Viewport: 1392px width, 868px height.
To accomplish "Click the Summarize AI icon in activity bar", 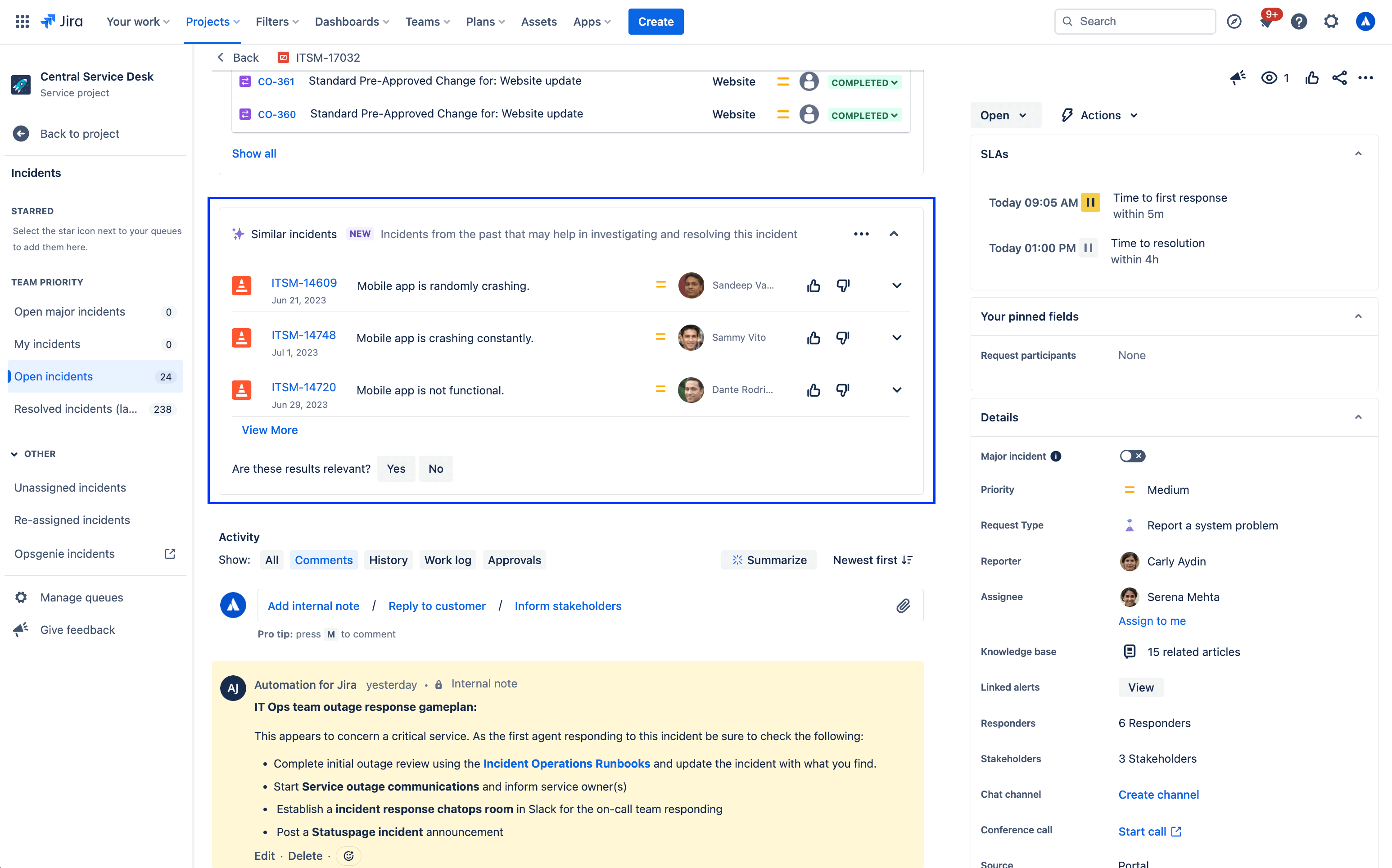I will pyautogui.click(x=737, y=560).
